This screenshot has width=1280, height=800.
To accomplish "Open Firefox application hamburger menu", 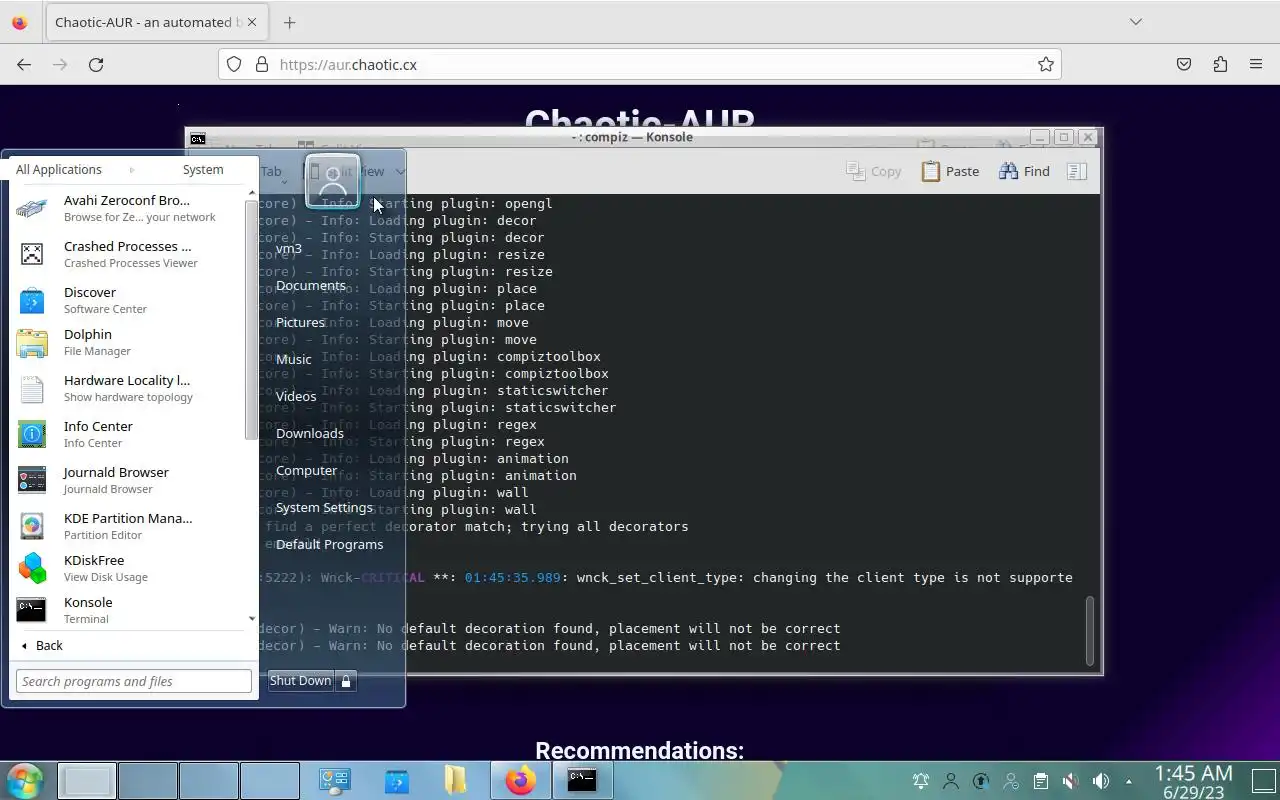I will pos(1256,64).
